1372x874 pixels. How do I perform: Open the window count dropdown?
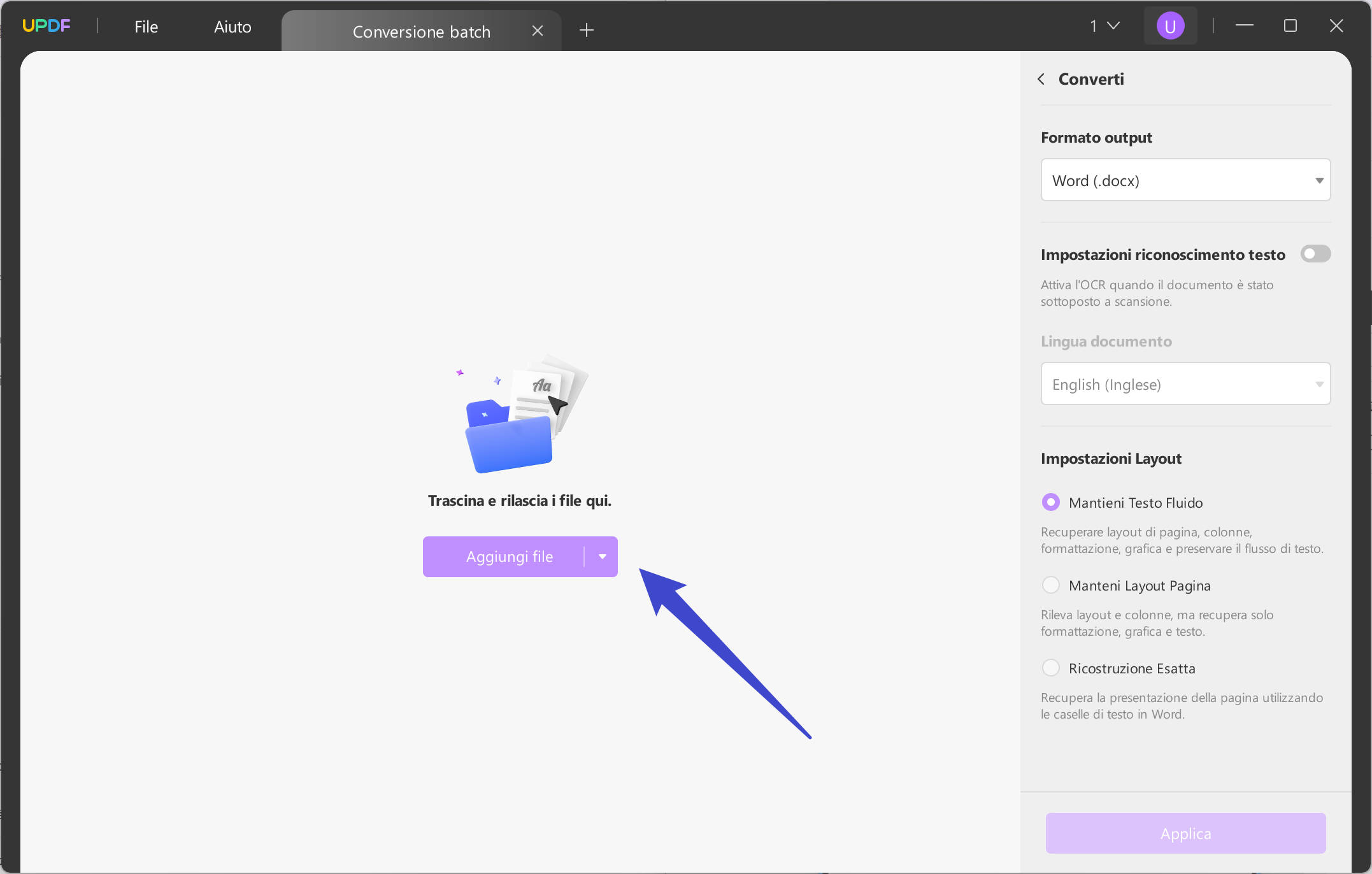(1104, 26)
